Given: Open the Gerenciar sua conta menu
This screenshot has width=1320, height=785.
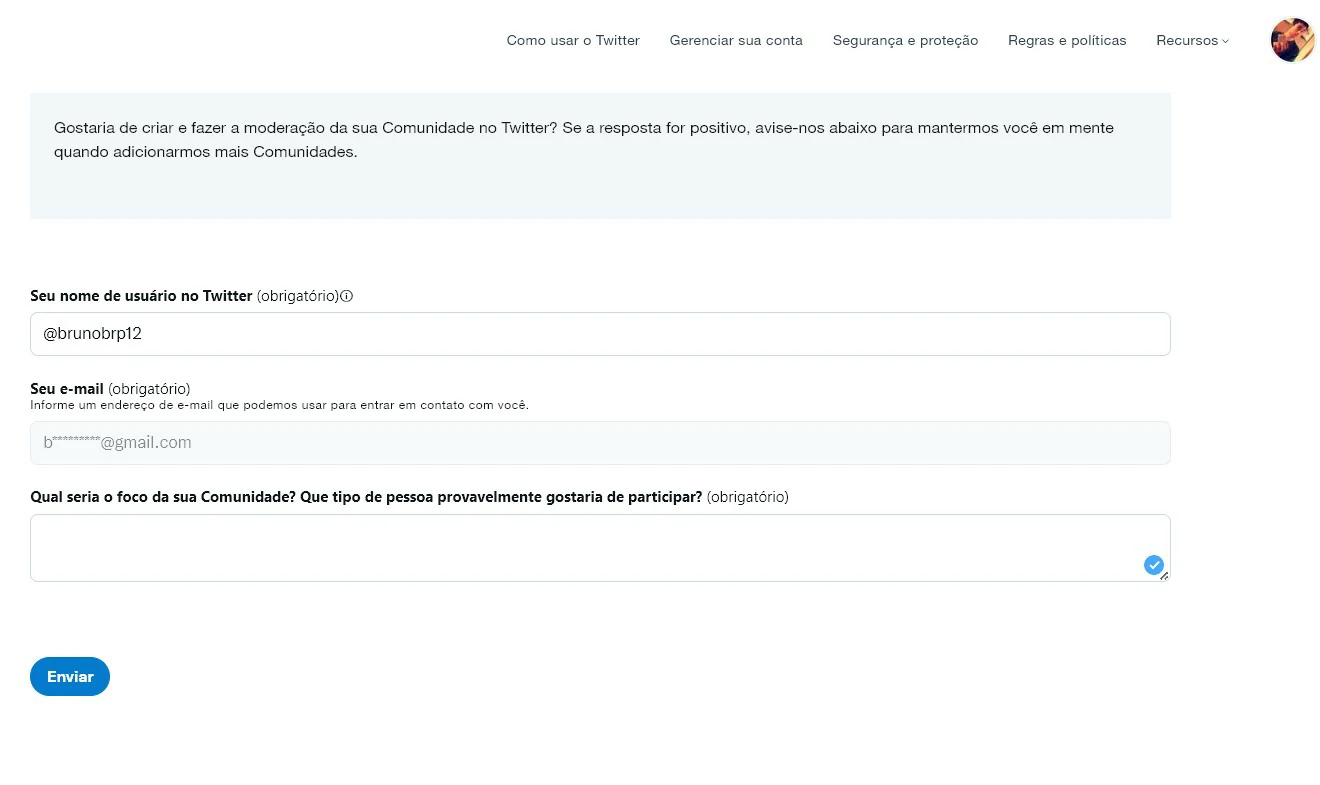Looking at the screenshot, I should tap(736, 41).
